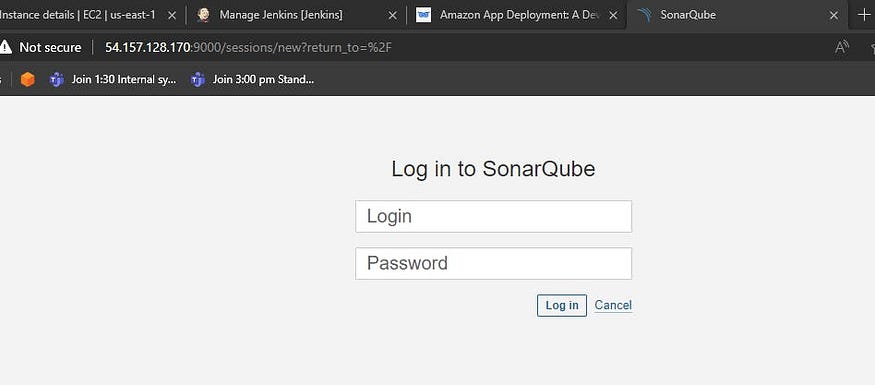Screen dimensions: 875x385
Task: Open the orange cube bookmark
Action: point(27,79)
